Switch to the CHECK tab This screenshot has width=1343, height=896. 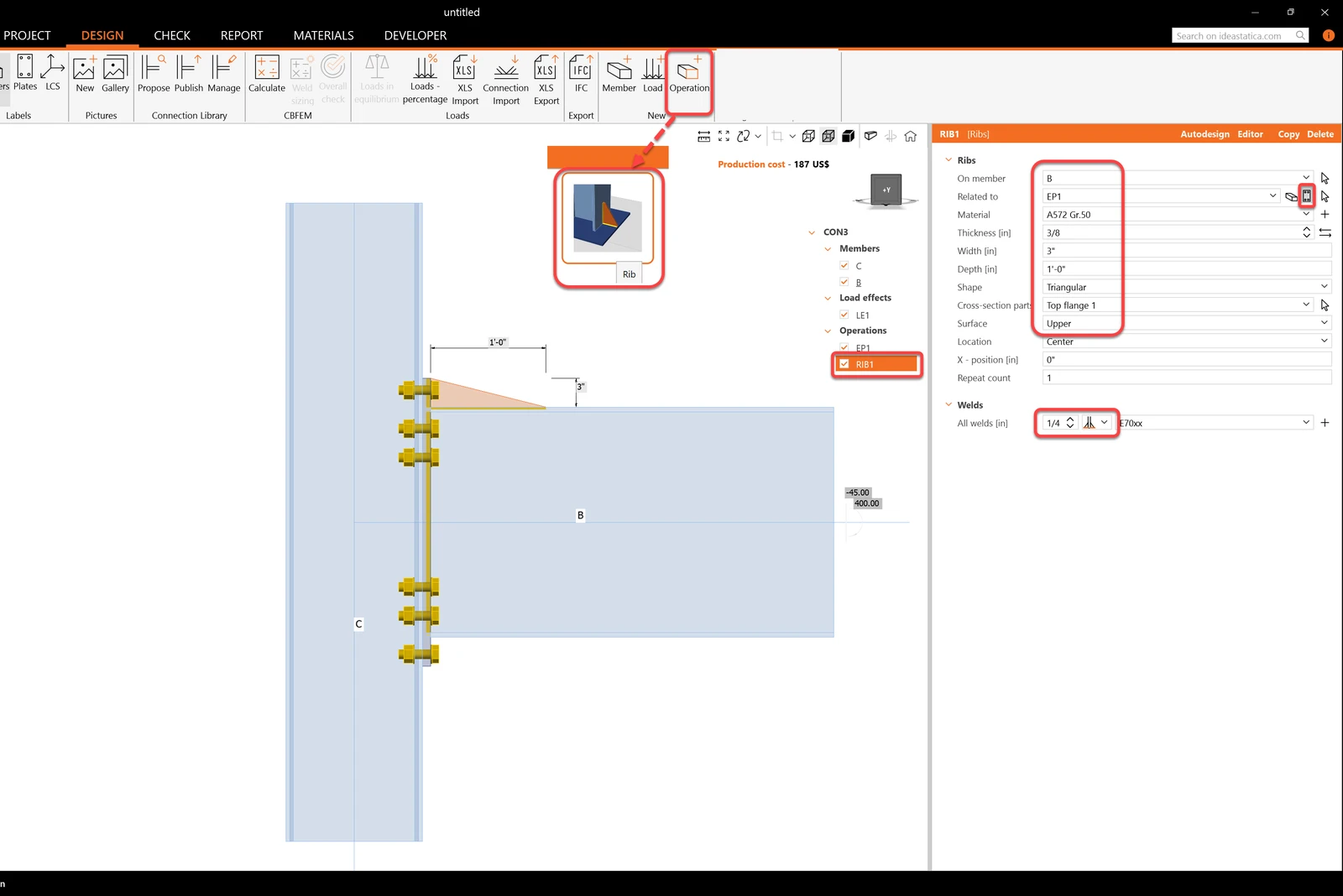172,35
